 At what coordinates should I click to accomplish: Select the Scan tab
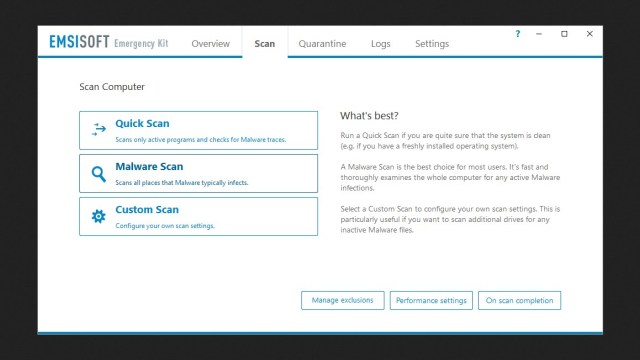click(x=264, y=44)
